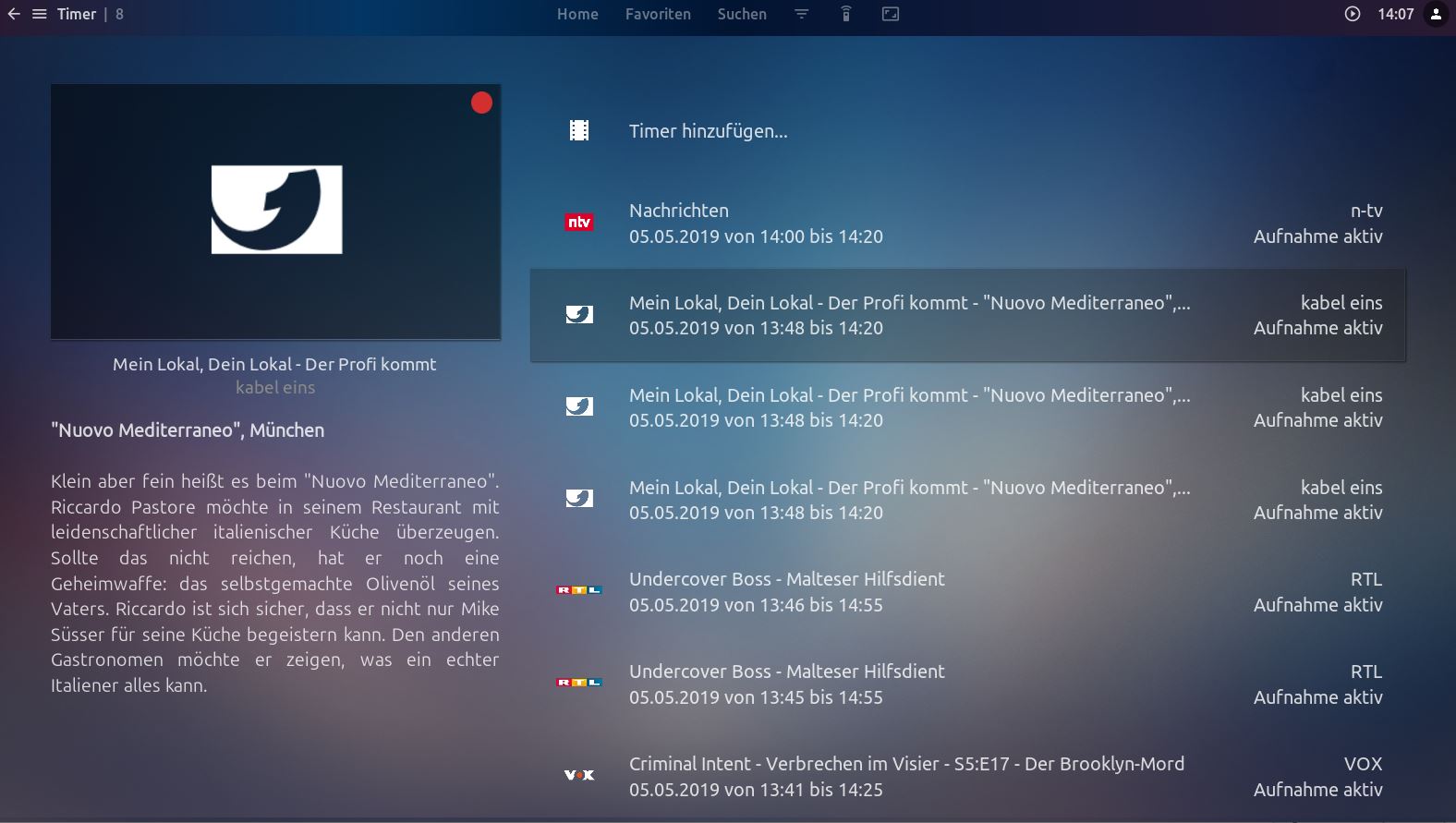Click the VOX channel logo

[579, 775]
